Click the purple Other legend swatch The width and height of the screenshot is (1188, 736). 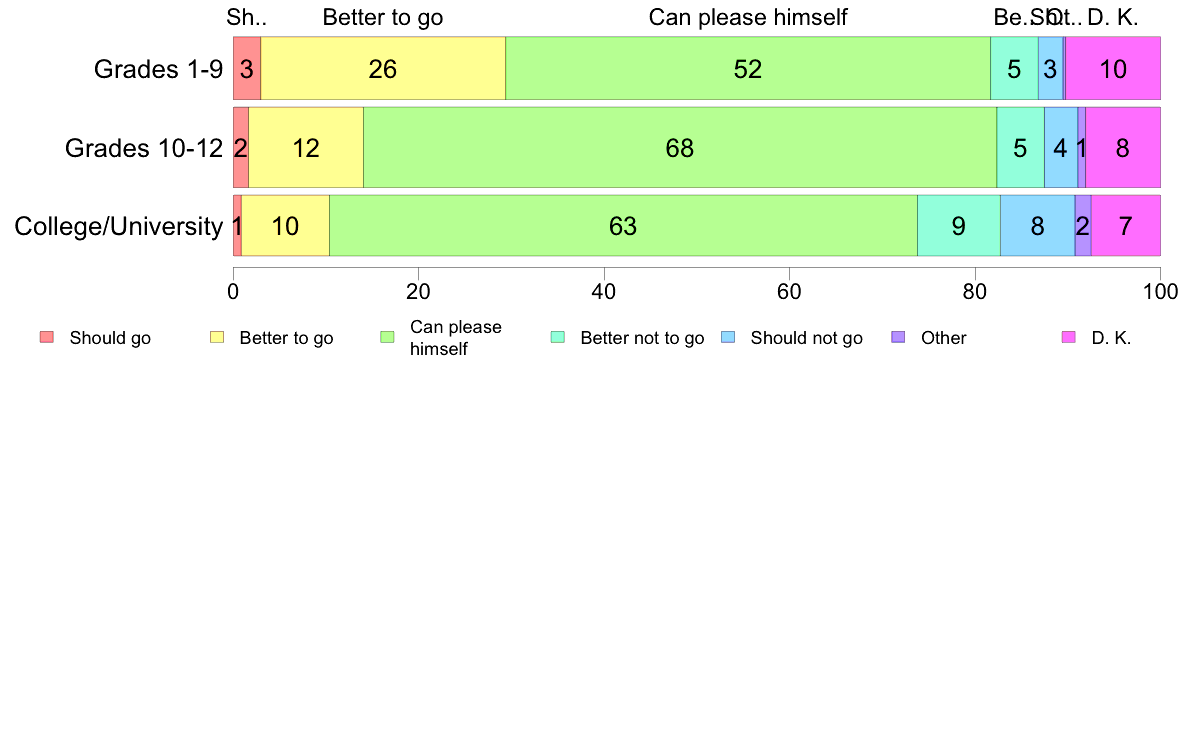coord(899,337)
